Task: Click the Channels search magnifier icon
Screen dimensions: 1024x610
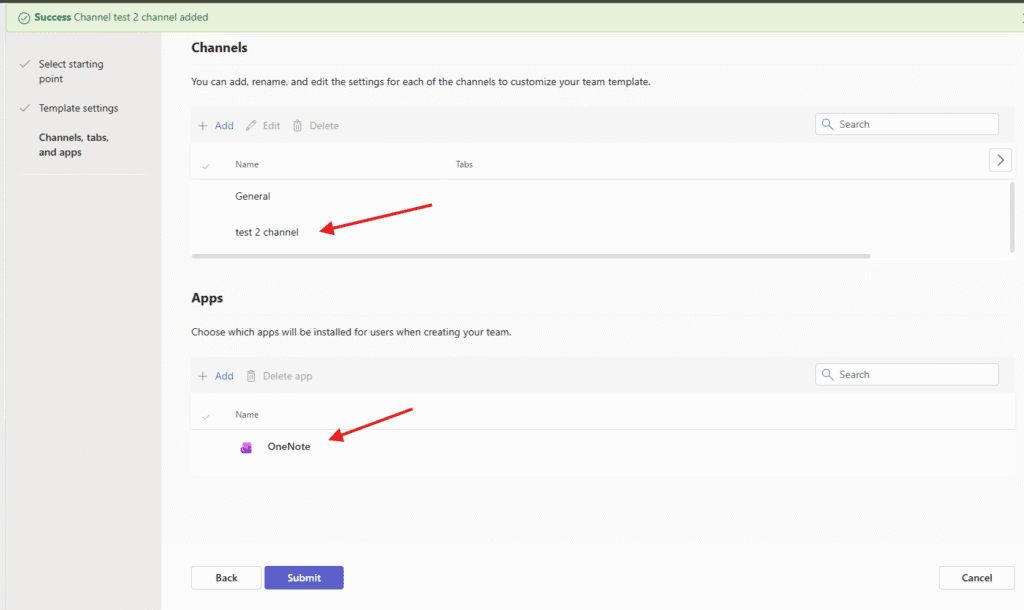Action: pyautogui.click(x=828, y=125)
